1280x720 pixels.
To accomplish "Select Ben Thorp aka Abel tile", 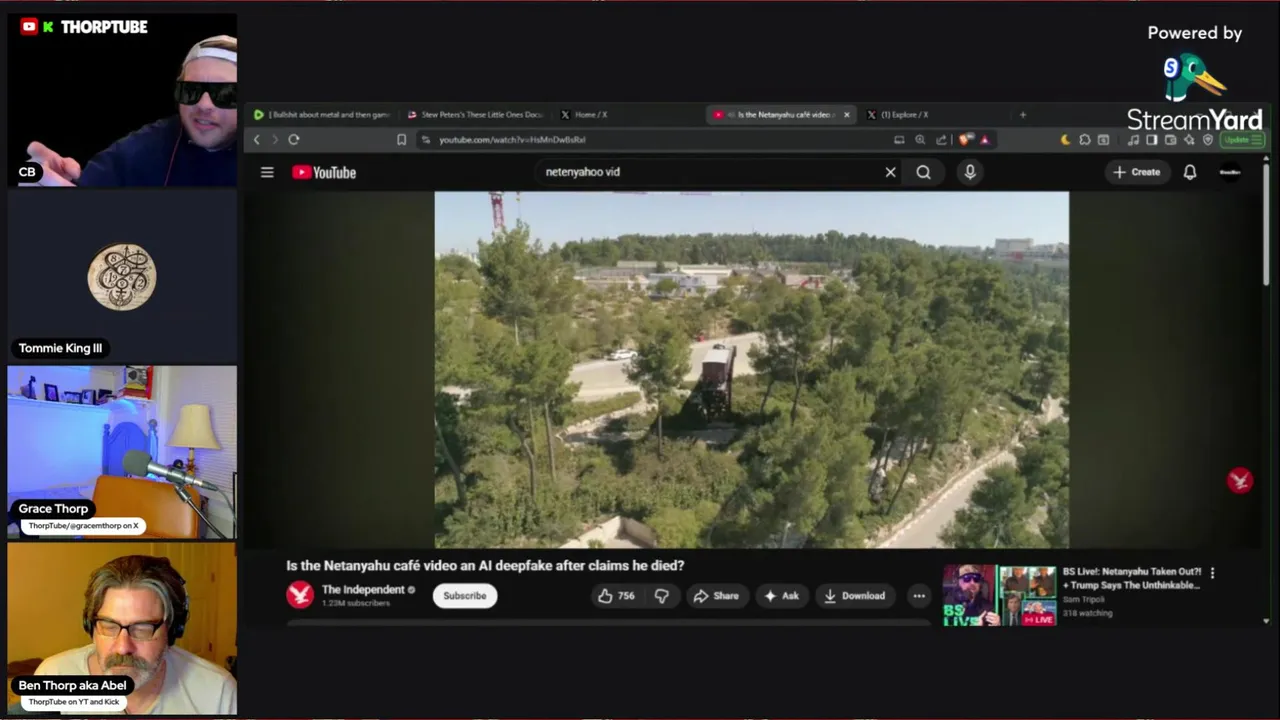I will click(122, 628).
